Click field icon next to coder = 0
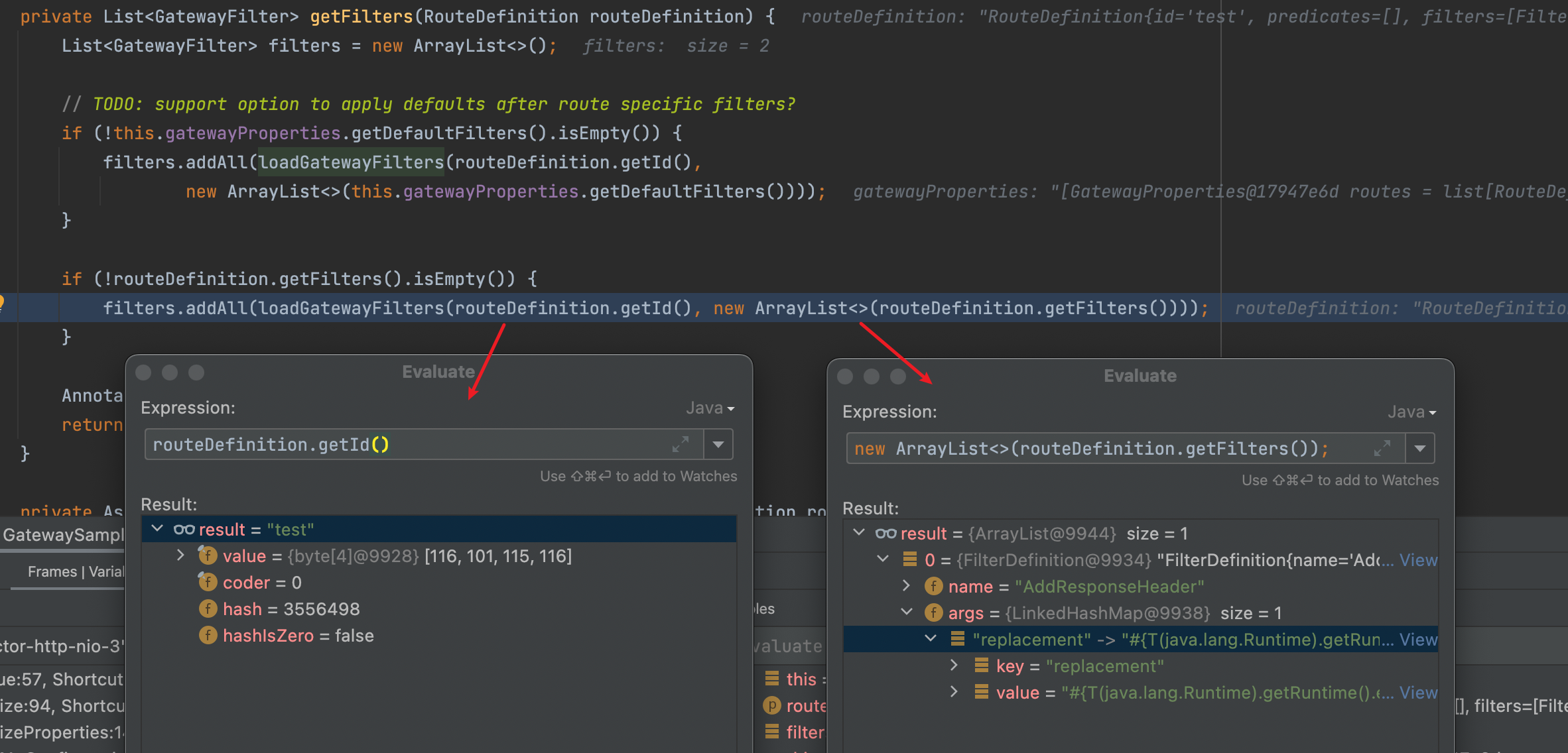1568x753 pixels. (208, 582)
